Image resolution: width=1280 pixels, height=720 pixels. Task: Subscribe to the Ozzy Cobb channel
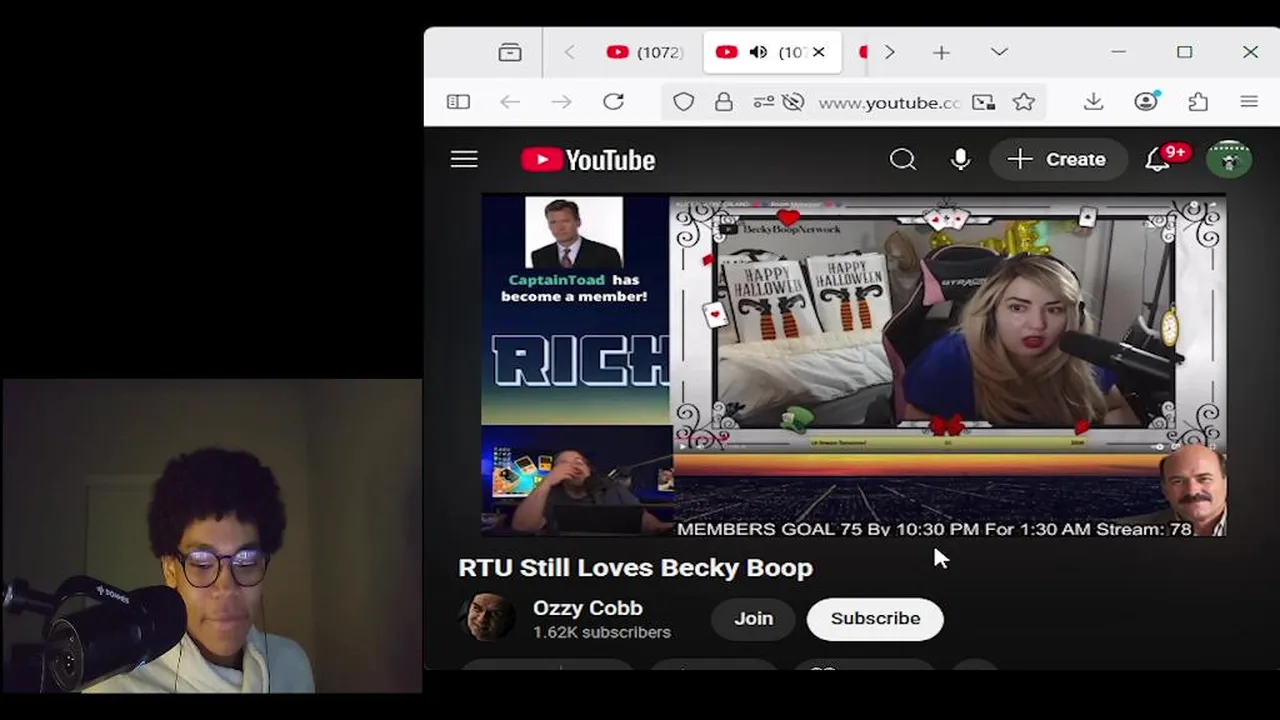tap(875, 619)
